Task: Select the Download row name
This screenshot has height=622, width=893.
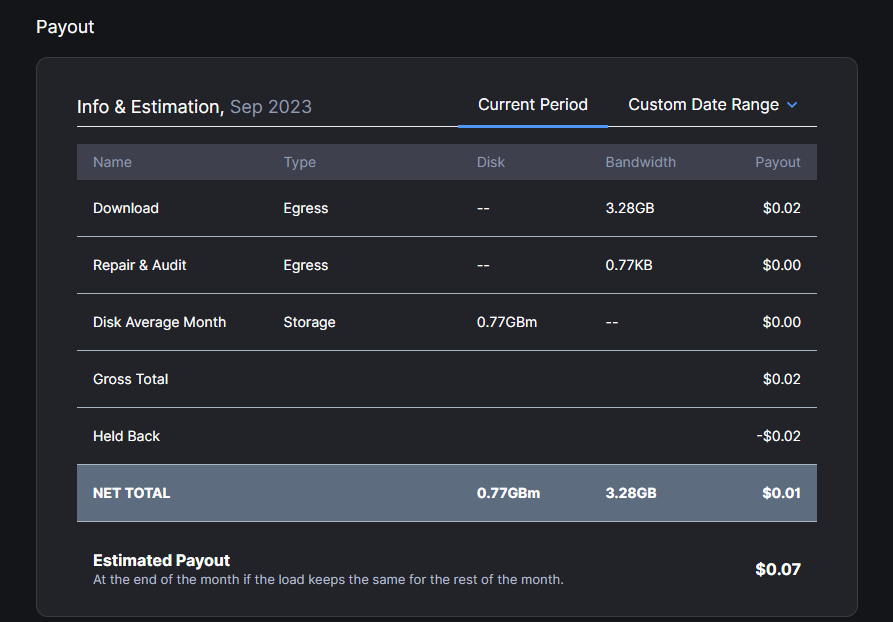Action: click(x=126, y=208)
